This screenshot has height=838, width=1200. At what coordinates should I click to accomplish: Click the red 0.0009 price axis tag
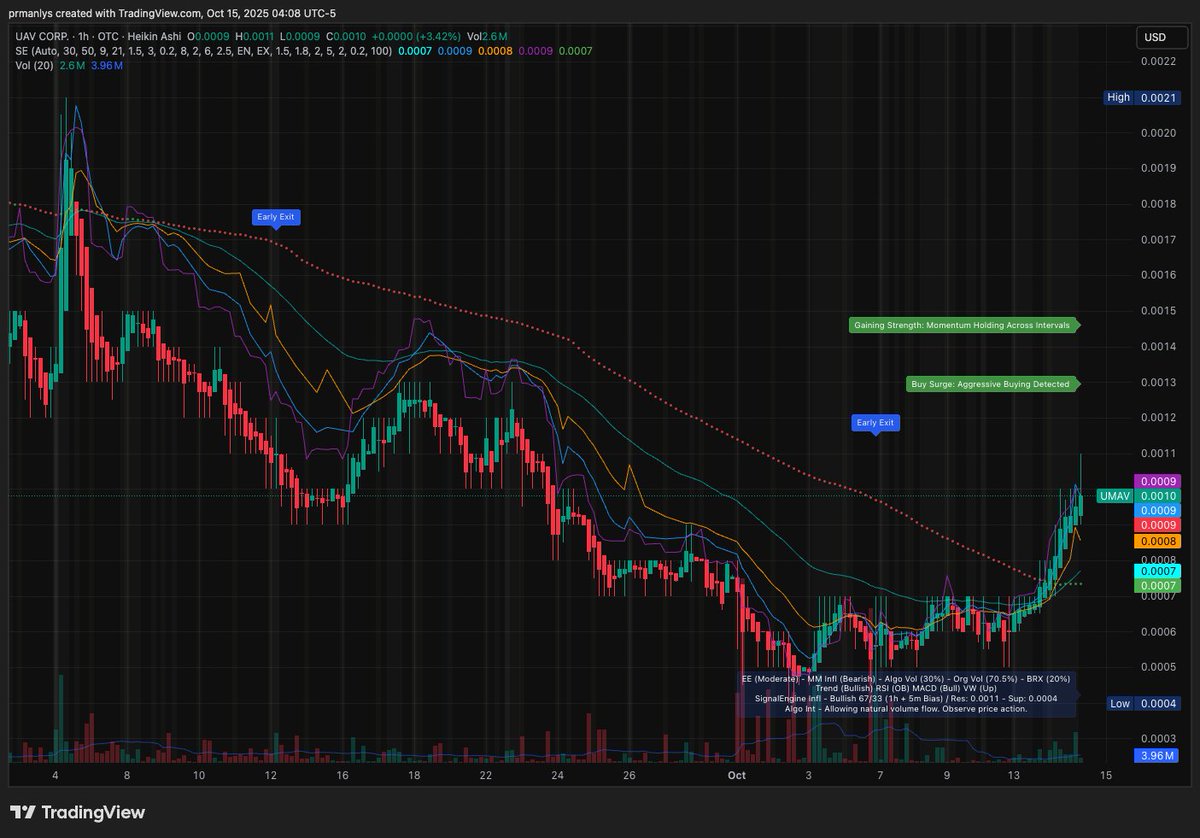coord(1158,525)
